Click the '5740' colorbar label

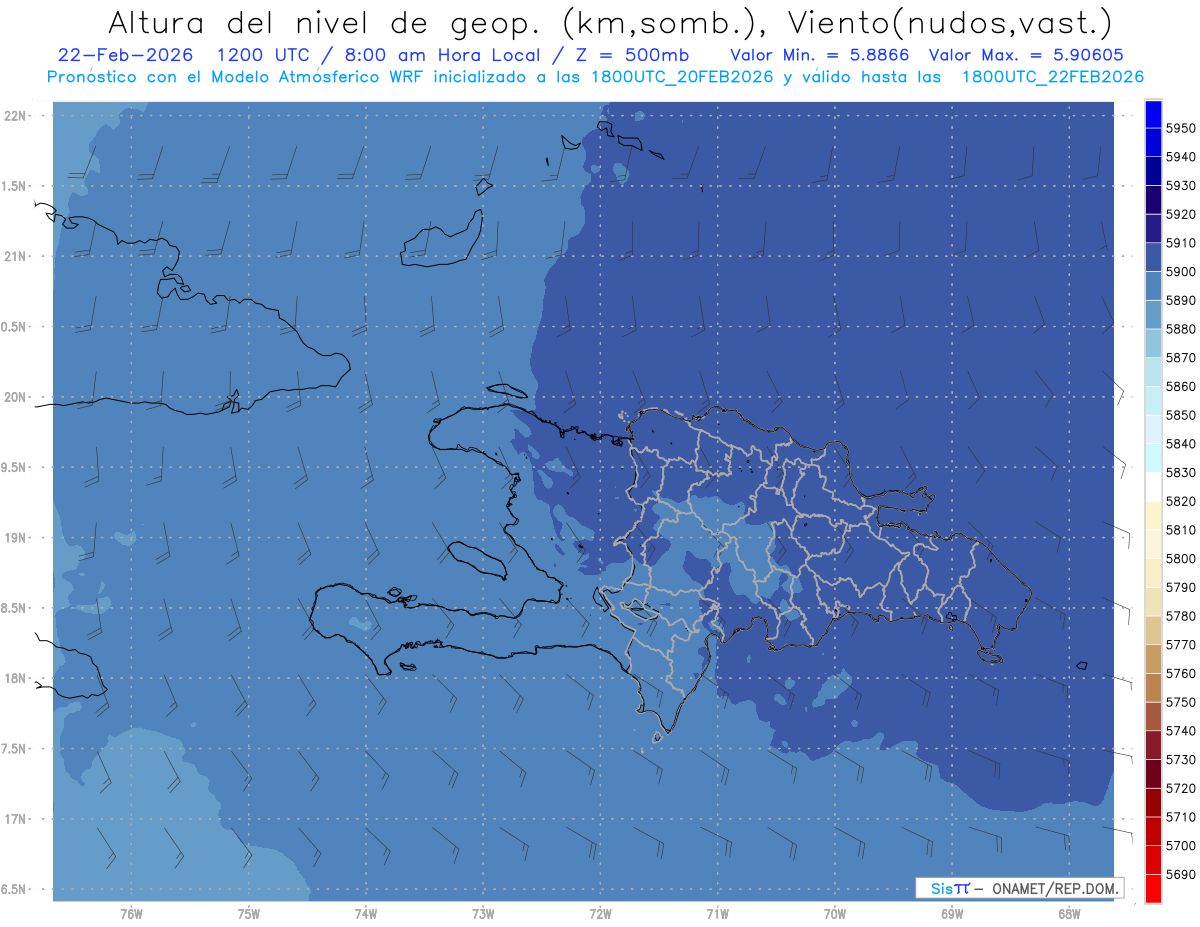tap(1180, 731)
